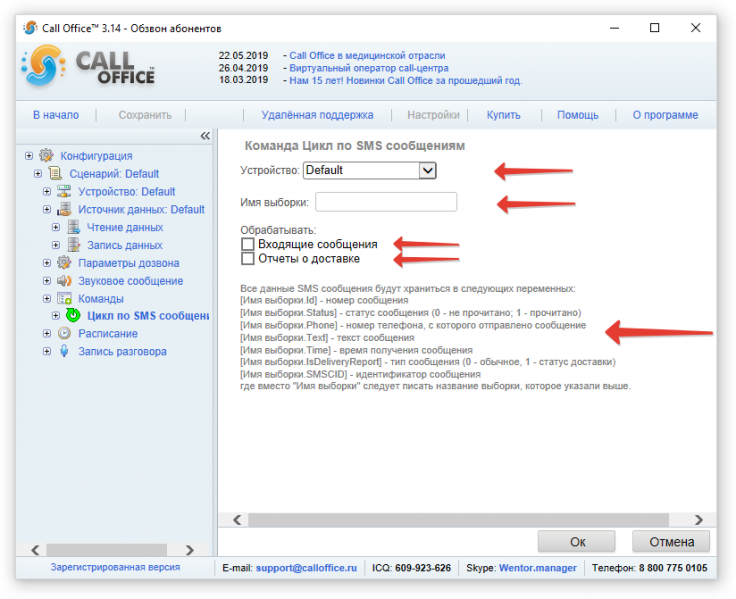Screen dimensions: 736x599
Task: Click the Команды icon
Action: [x=64, y=298]
